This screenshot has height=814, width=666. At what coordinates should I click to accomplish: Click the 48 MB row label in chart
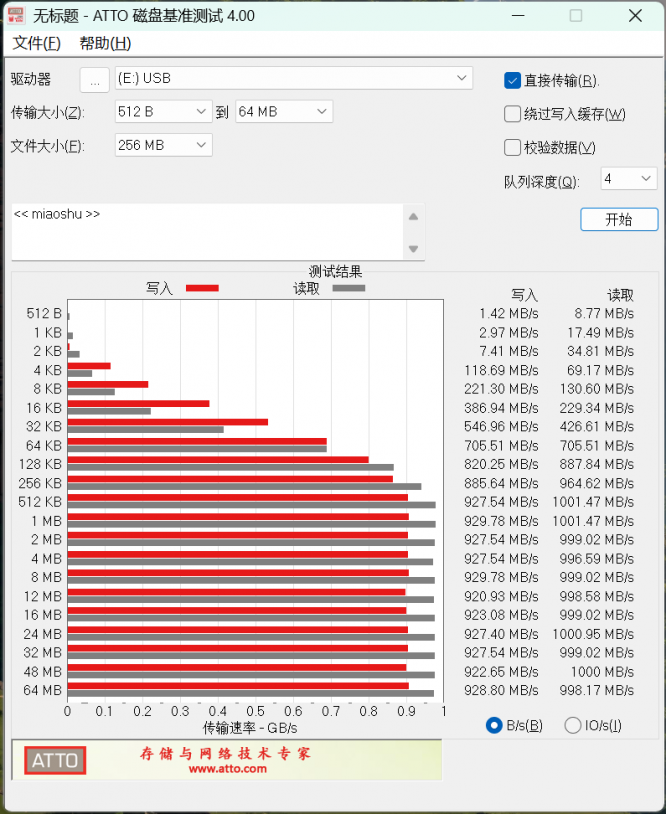(43, 672)
